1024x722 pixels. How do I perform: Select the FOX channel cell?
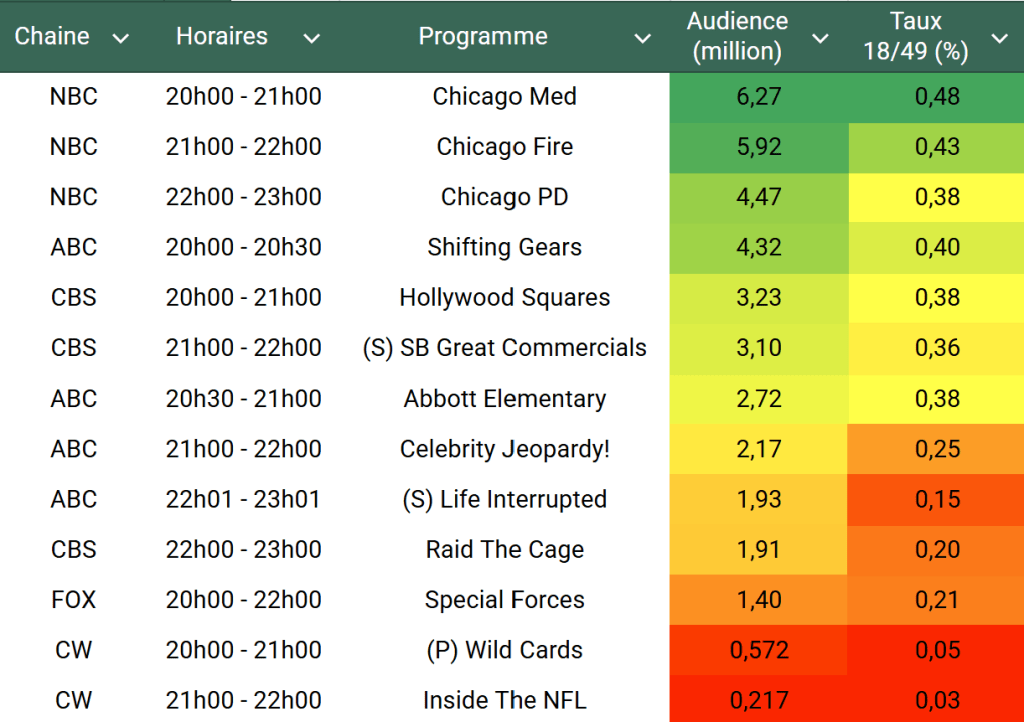tap(74, 600)
